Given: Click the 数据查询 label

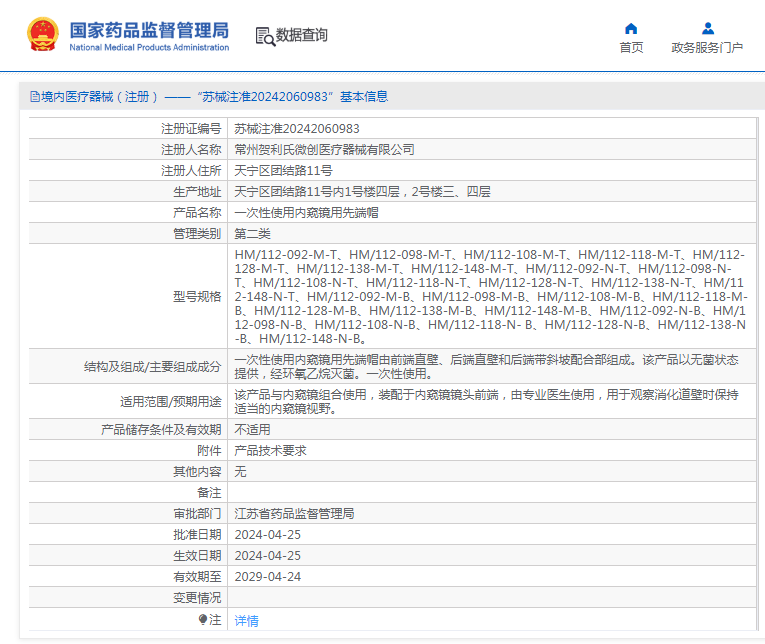Looking at the screenshot, I should (302, 35).
